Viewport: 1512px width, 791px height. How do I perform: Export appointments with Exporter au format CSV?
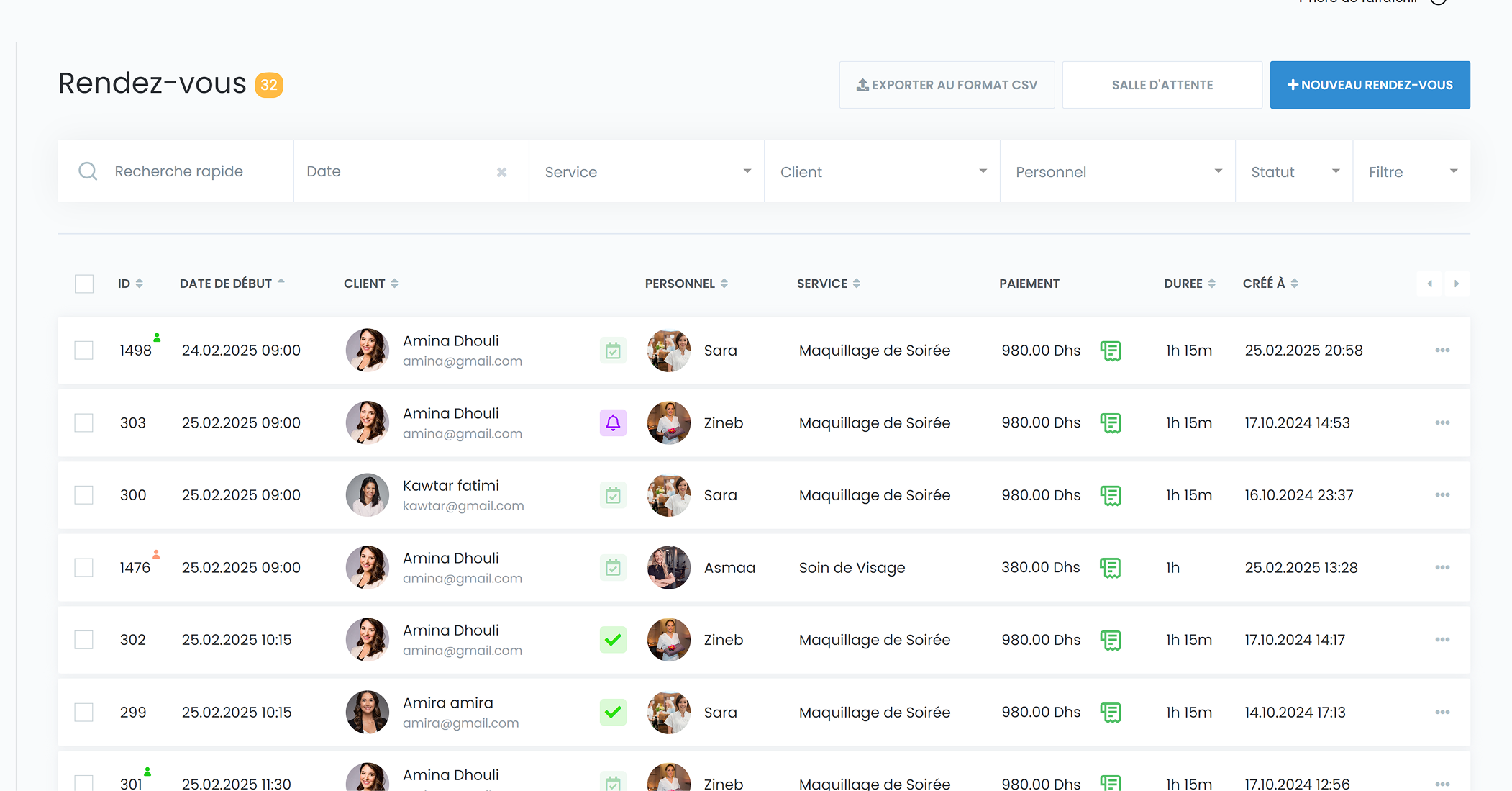[947, 85]
